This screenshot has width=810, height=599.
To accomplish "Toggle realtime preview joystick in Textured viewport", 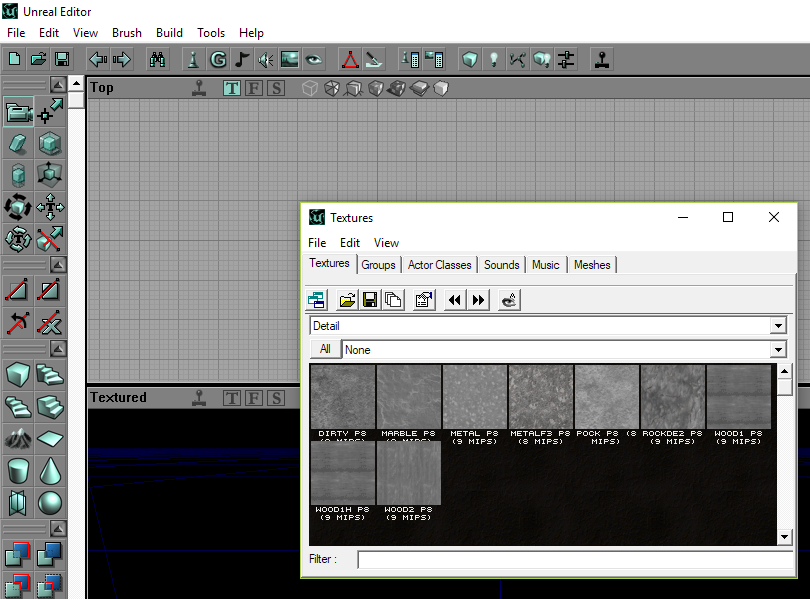I will (199, 398).
